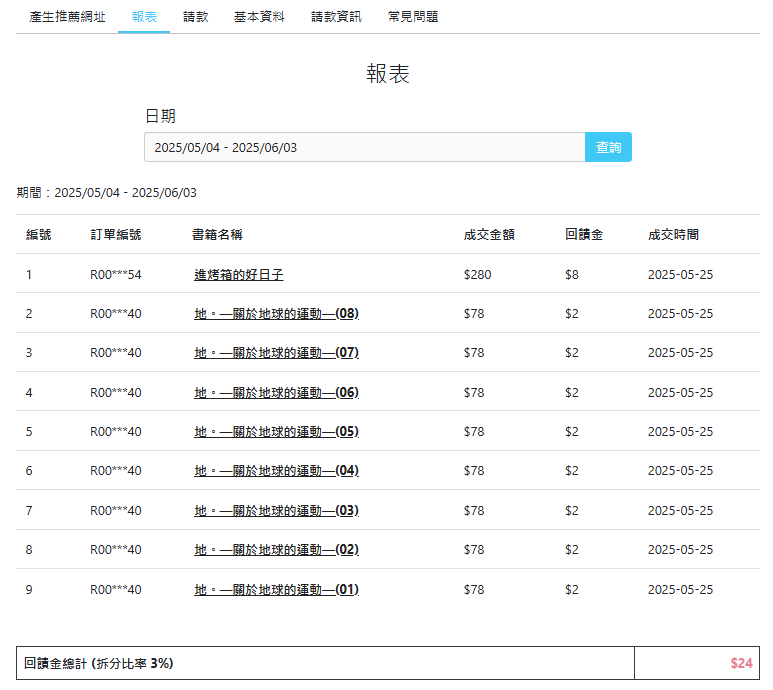Select the 請款資訊 tab
Screen dimensions: 773x690
(x=336, y=17)
